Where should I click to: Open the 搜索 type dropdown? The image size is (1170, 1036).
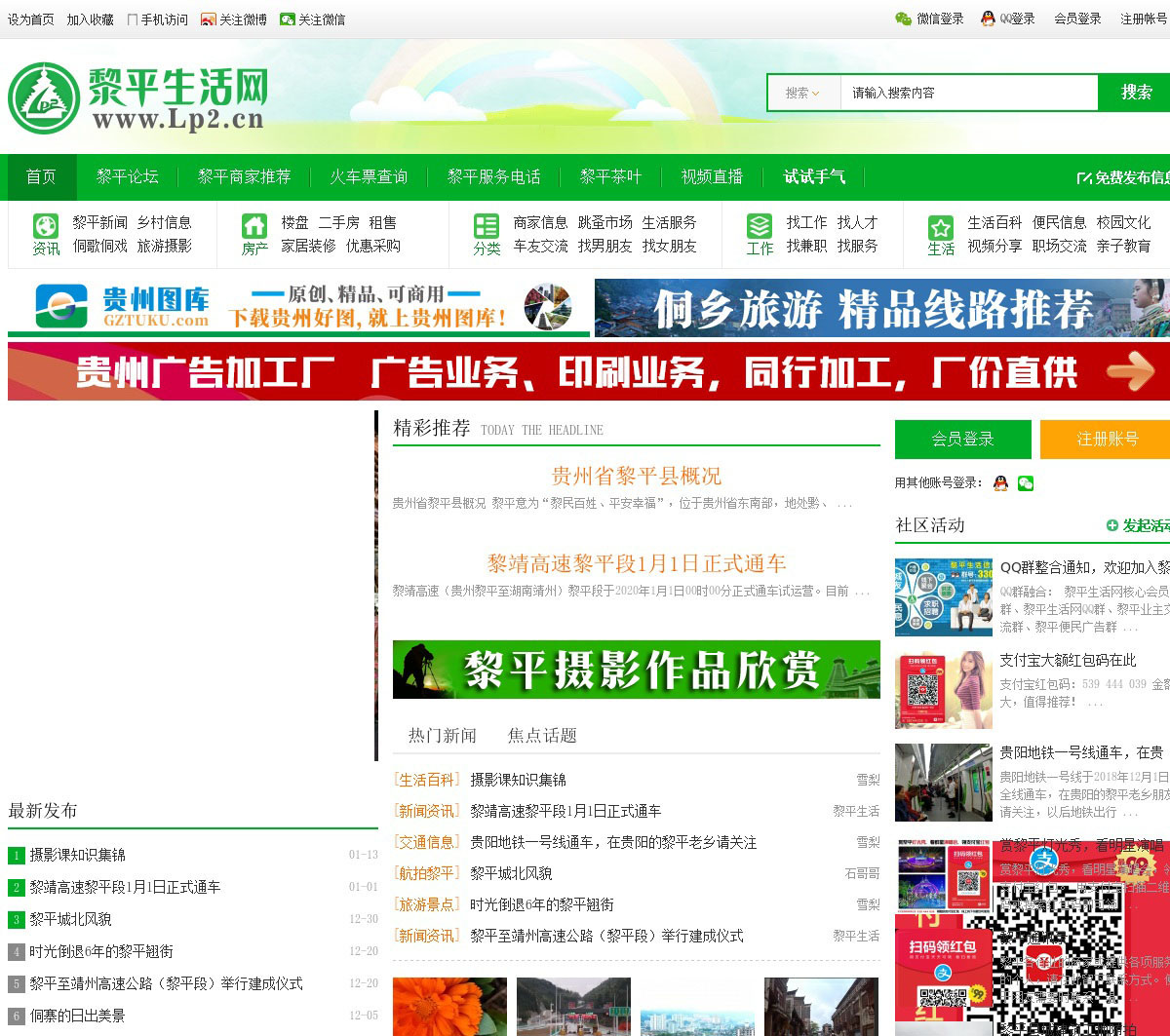point(802,93)
